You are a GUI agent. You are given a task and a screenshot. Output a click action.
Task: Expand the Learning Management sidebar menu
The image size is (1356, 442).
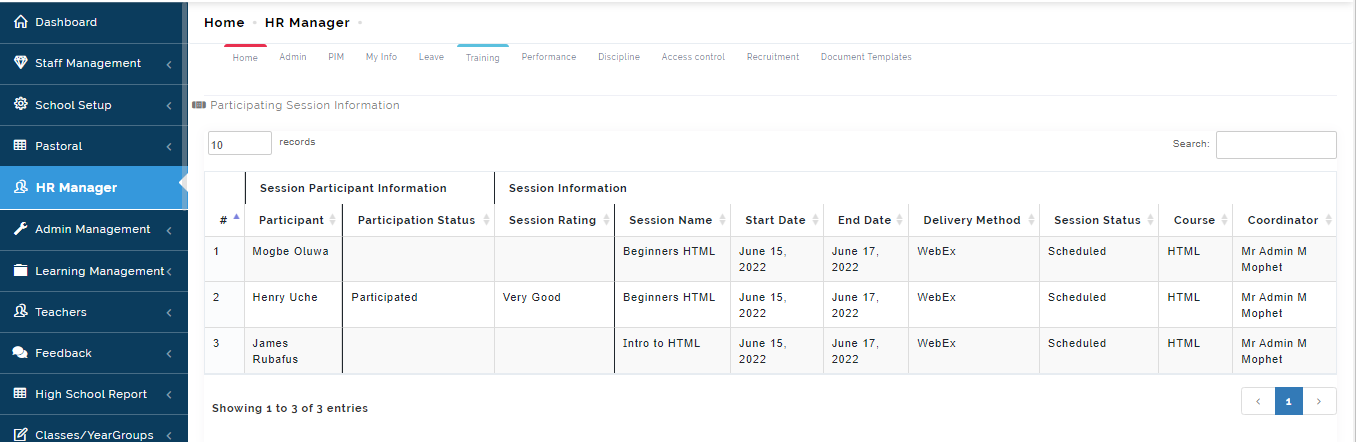click(169, 271)
